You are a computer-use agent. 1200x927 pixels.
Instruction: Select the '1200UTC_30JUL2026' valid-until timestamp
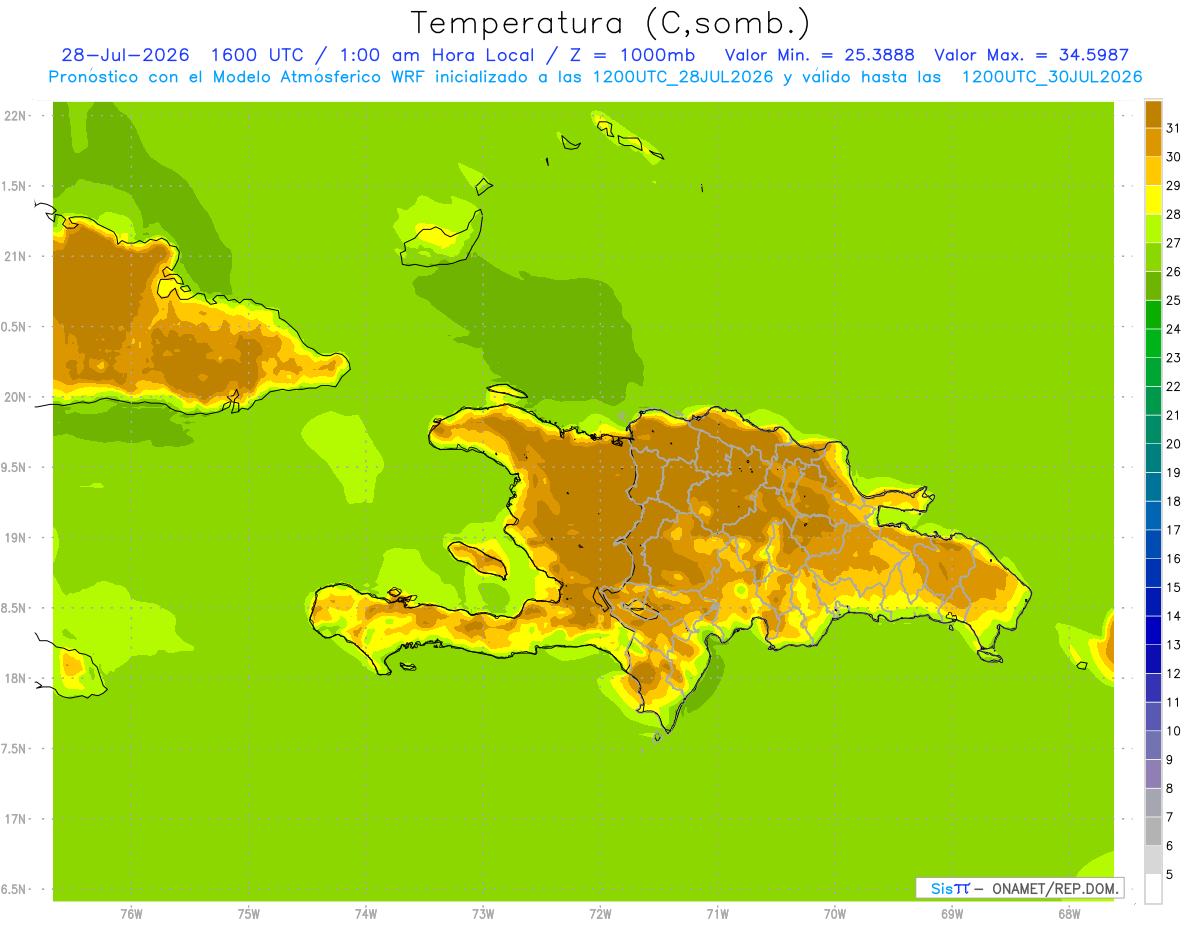pos(1052,77)
